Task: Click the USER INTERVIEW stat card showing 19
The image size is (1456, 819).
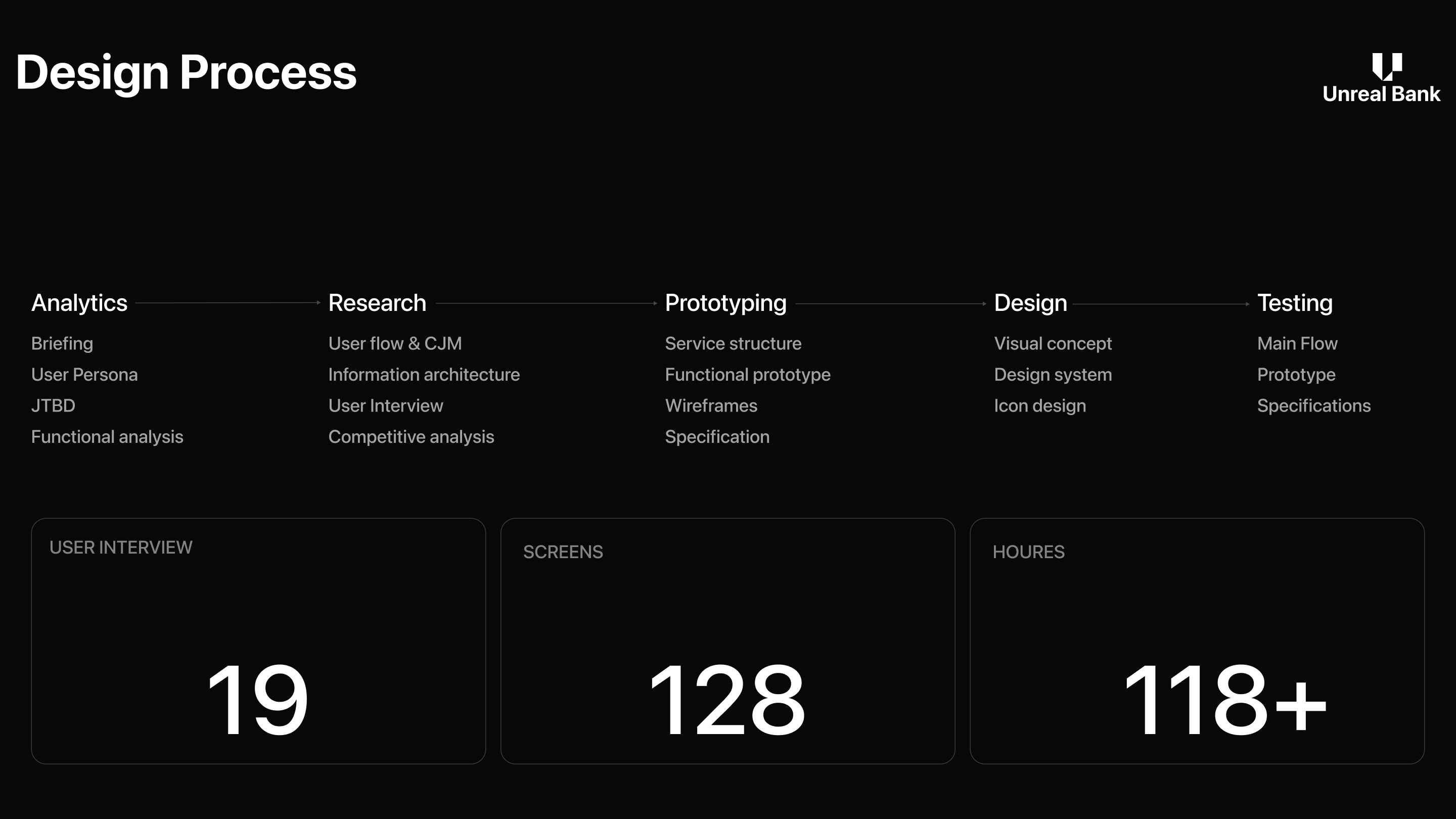Action: (258, 641)
